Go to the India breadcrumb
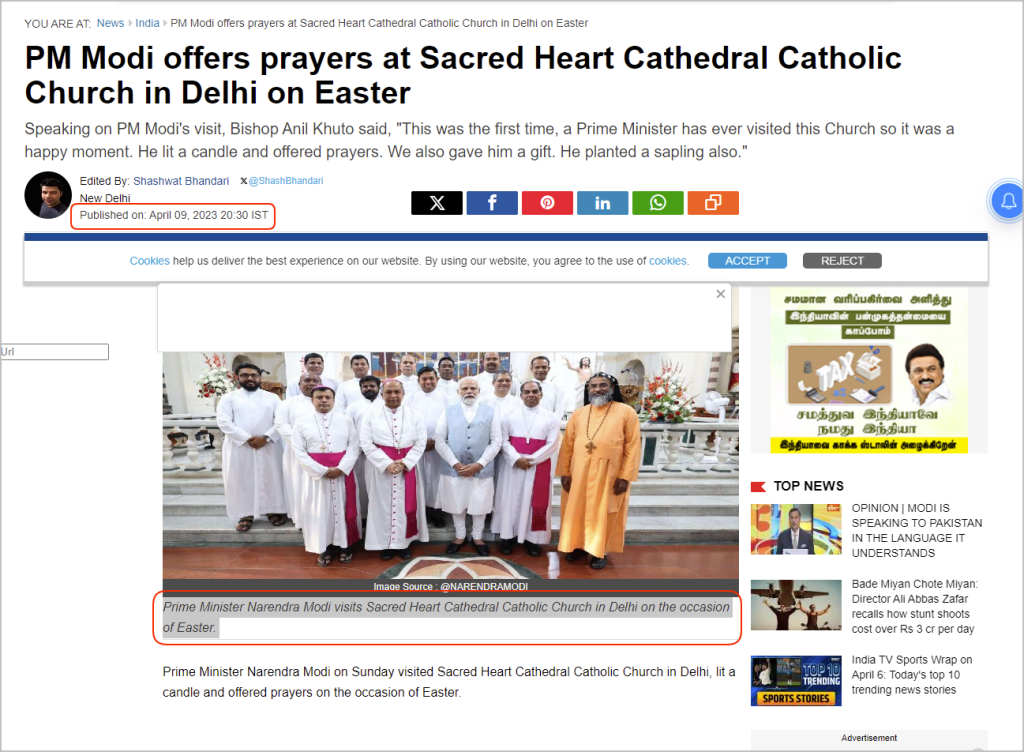1024x752 pixels. tap(147, 24)
